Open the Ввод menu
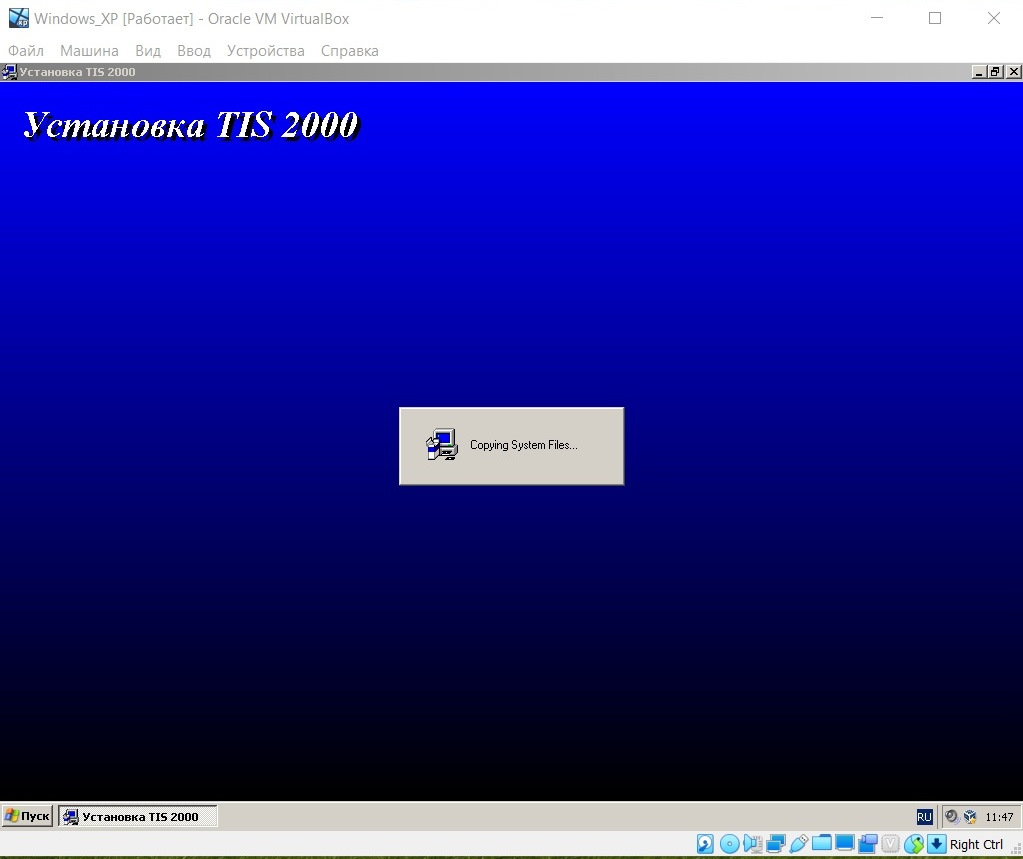The image size is (1023, 859). point(194,51)
